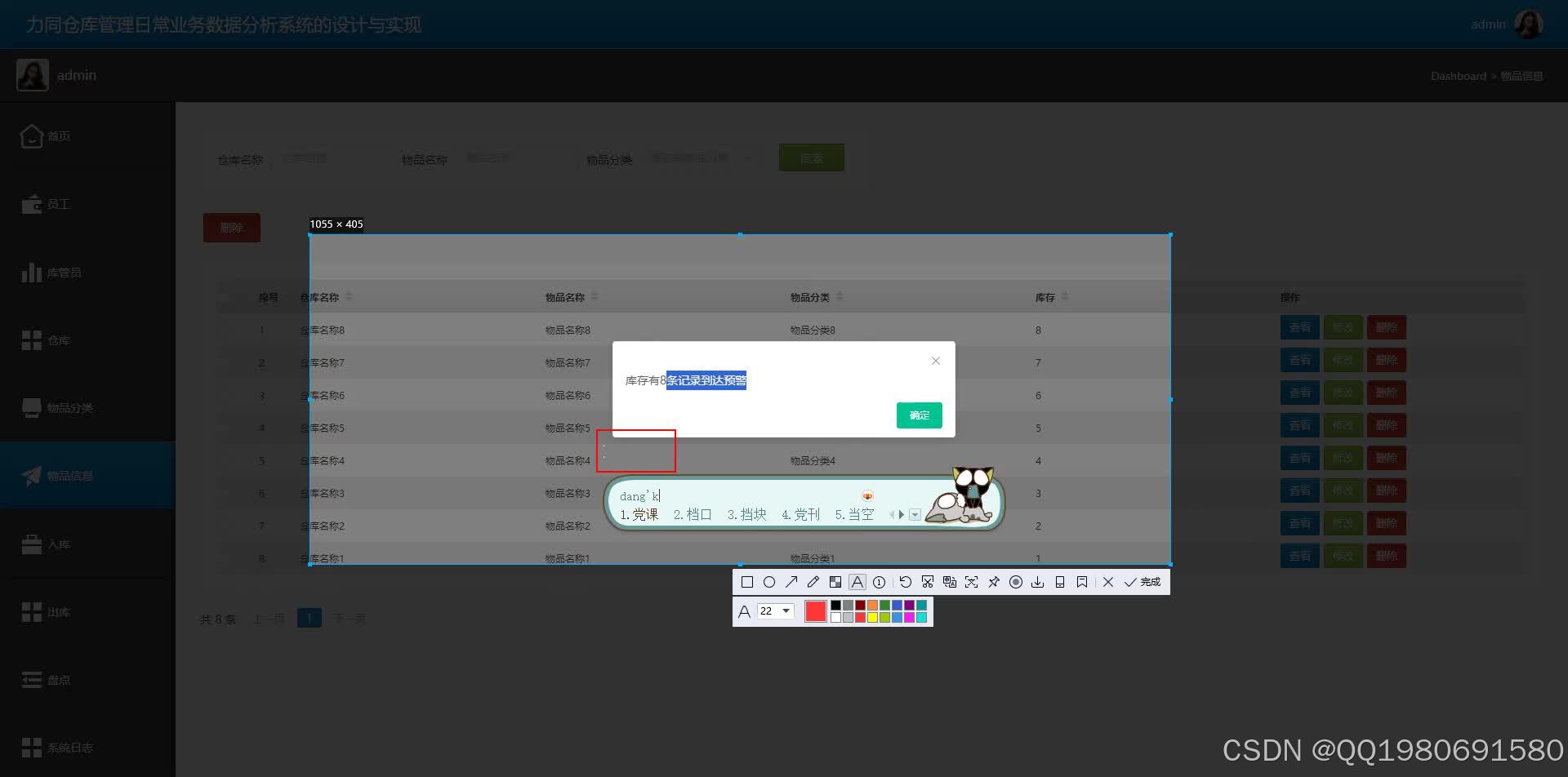Click the large current color red swatch
This screenshot has height=777, width=1568.
tap(816, 611)
